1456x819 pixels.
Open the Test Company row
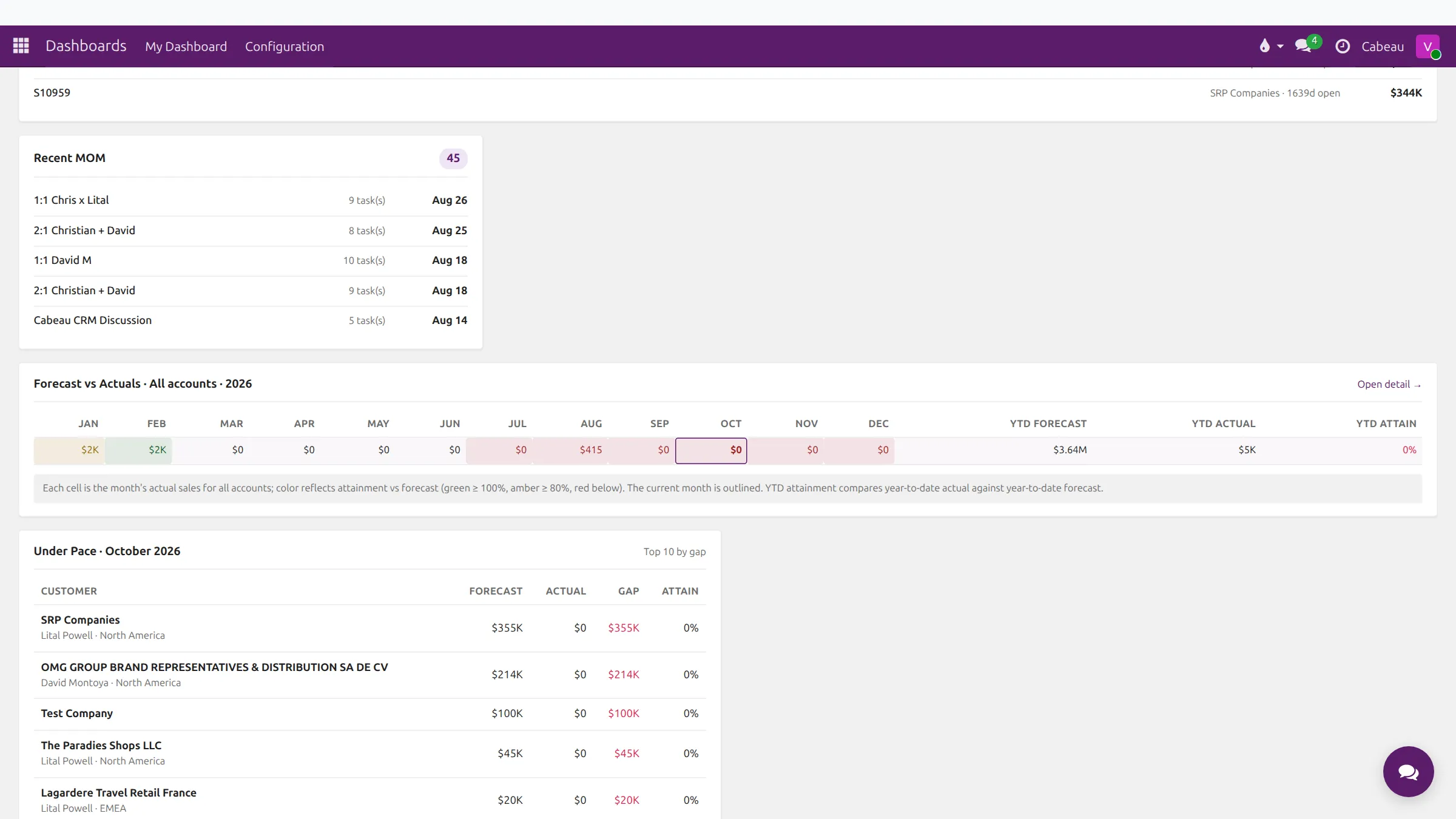[x=370, y=714]
